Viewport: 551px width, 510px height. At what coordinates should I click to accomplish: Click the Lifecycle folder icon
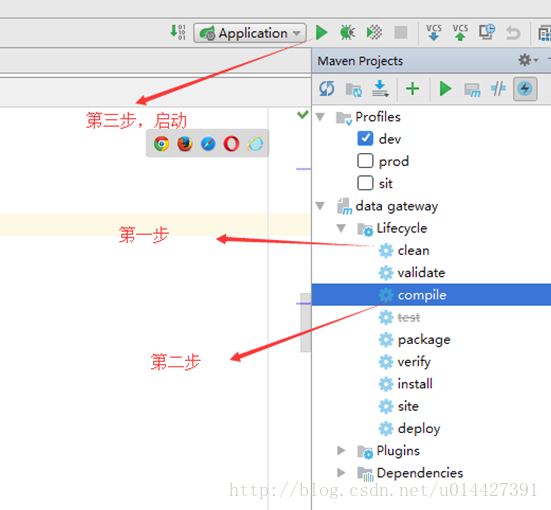tap(365, 229)
